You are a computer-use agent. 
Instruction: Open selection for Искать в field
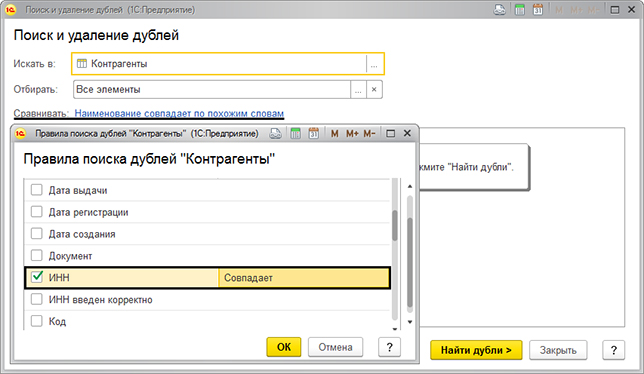coord(374,64)
